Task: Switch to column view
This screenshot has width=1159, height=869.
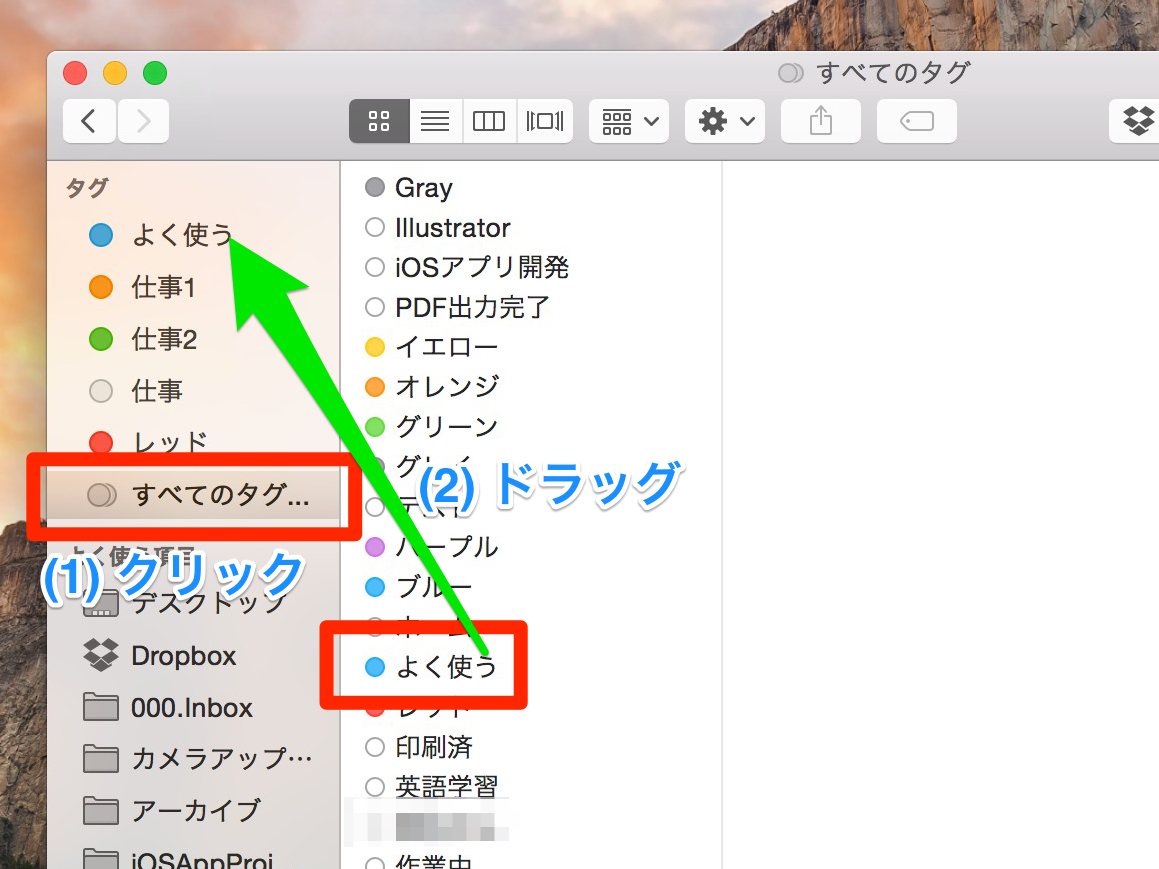Action: click(x=489, y=120)
